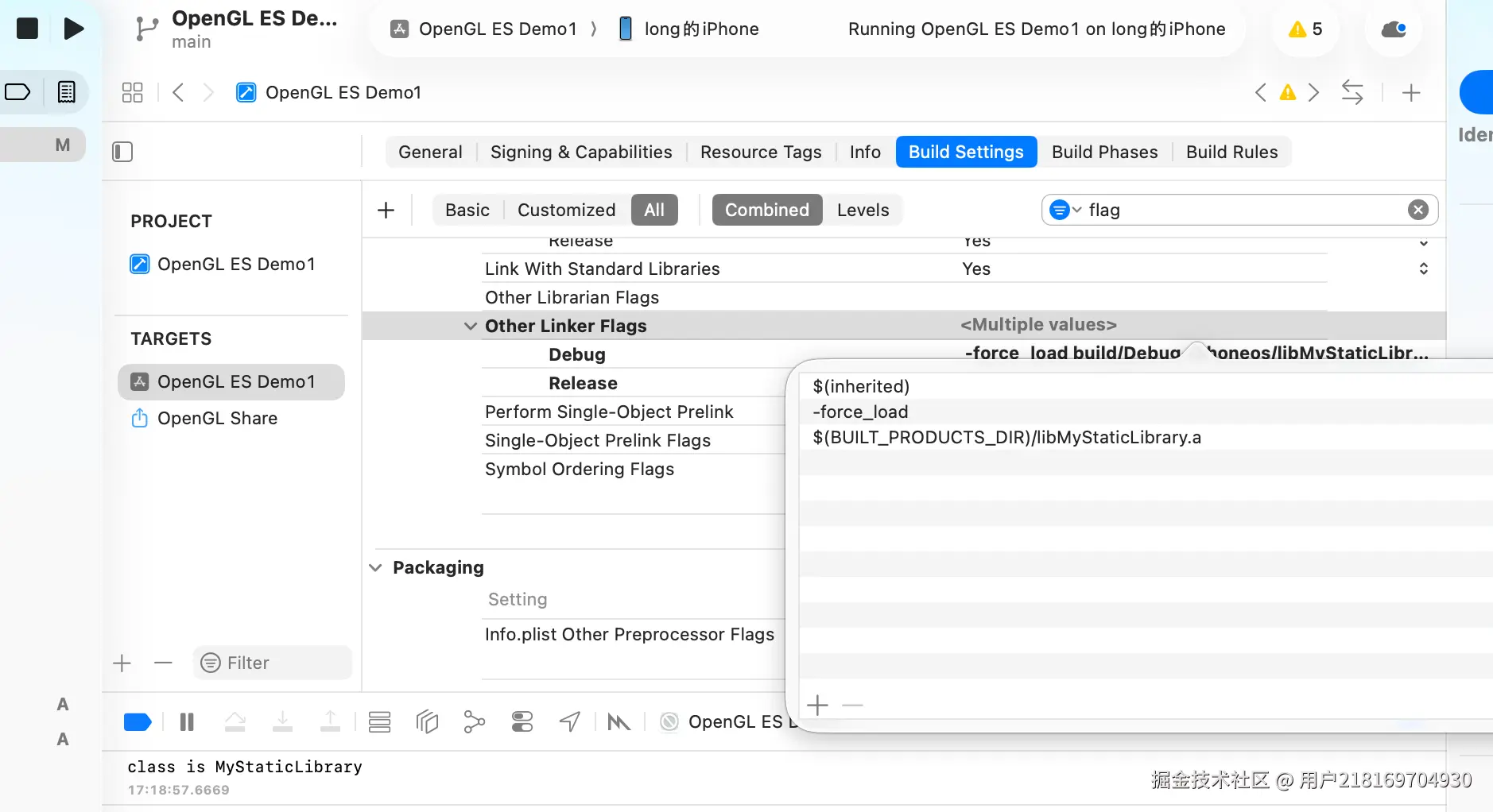Add a new target with plus button

pos(122,663)
